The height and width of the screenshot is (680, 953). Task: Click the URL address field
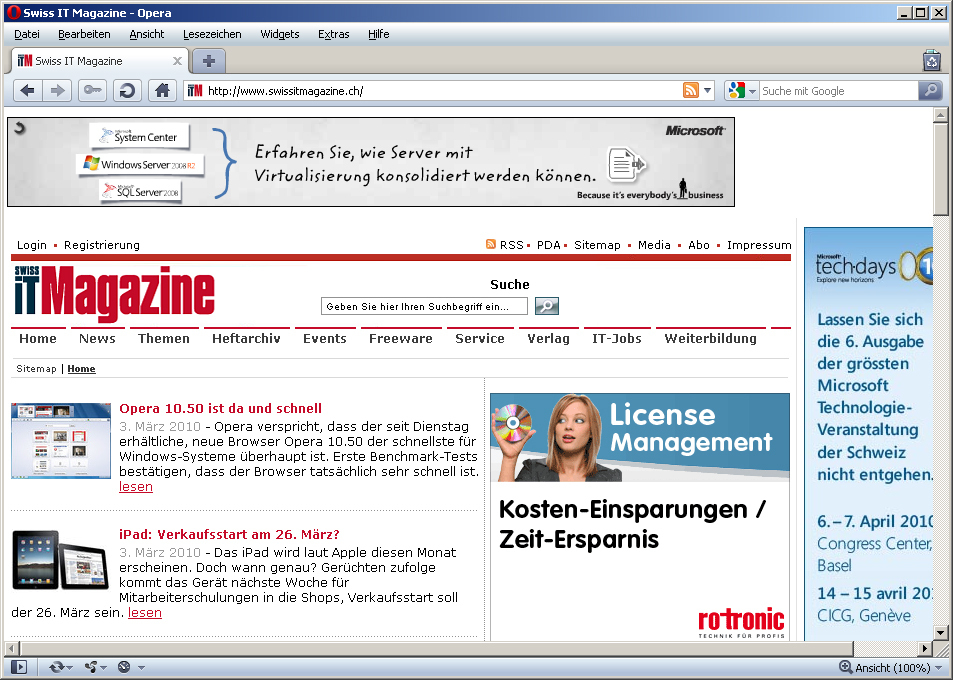[x=444, y=91]
